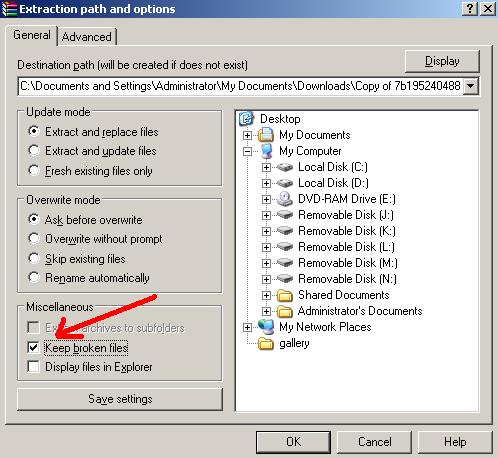Click the title bar question mark help icon
This screenshot has width=498, height=458.
(x=470, y=9)
